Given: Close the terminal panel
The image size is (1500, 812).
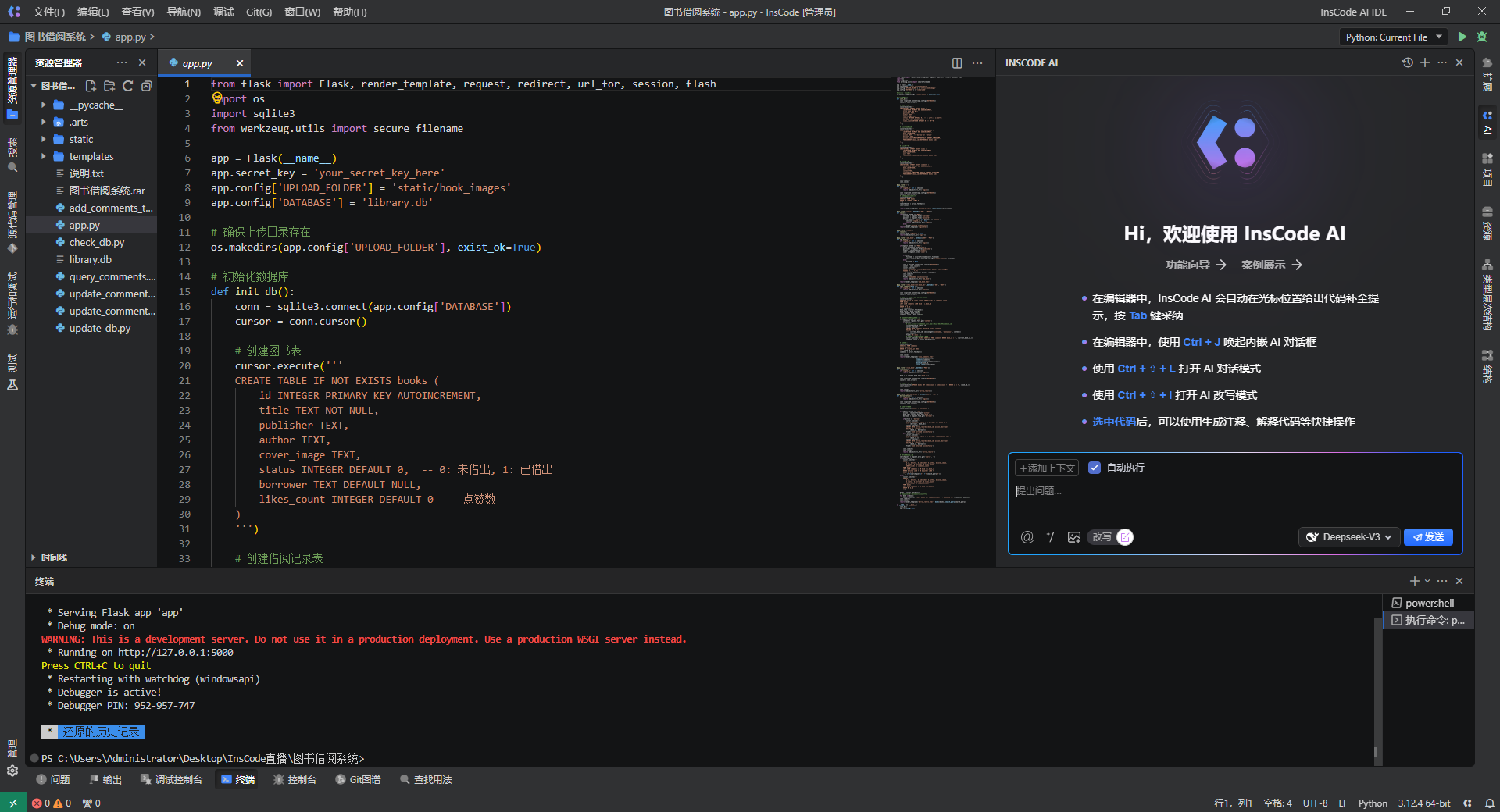Looking at the screenshot, I should point(1459,581).
